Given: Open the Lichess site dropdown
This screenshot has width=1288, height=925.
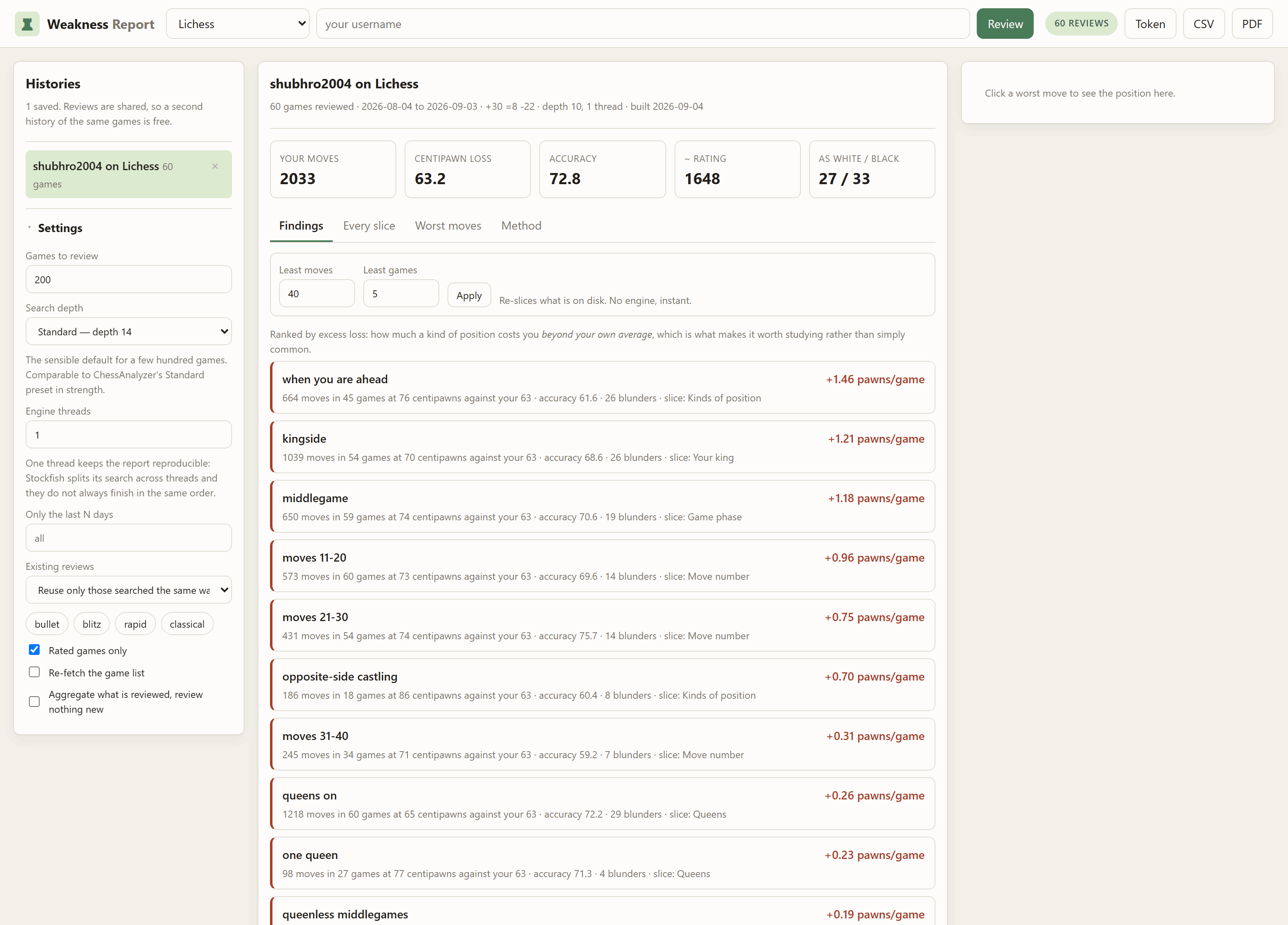Looking at the screenshot, I should (237, 24).
